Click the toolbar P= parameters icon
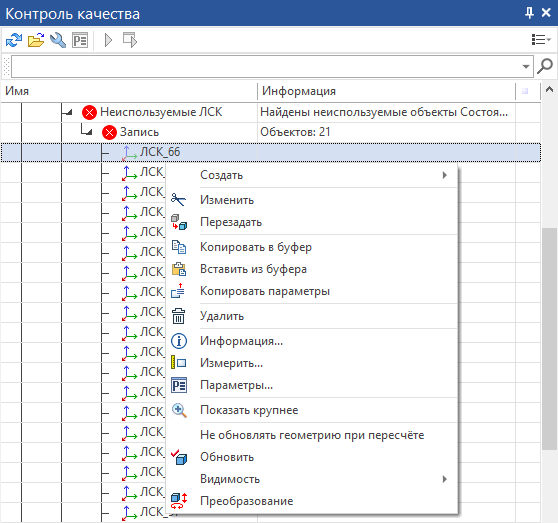Viewport: 558px width, 523px height. coord(80,40)
